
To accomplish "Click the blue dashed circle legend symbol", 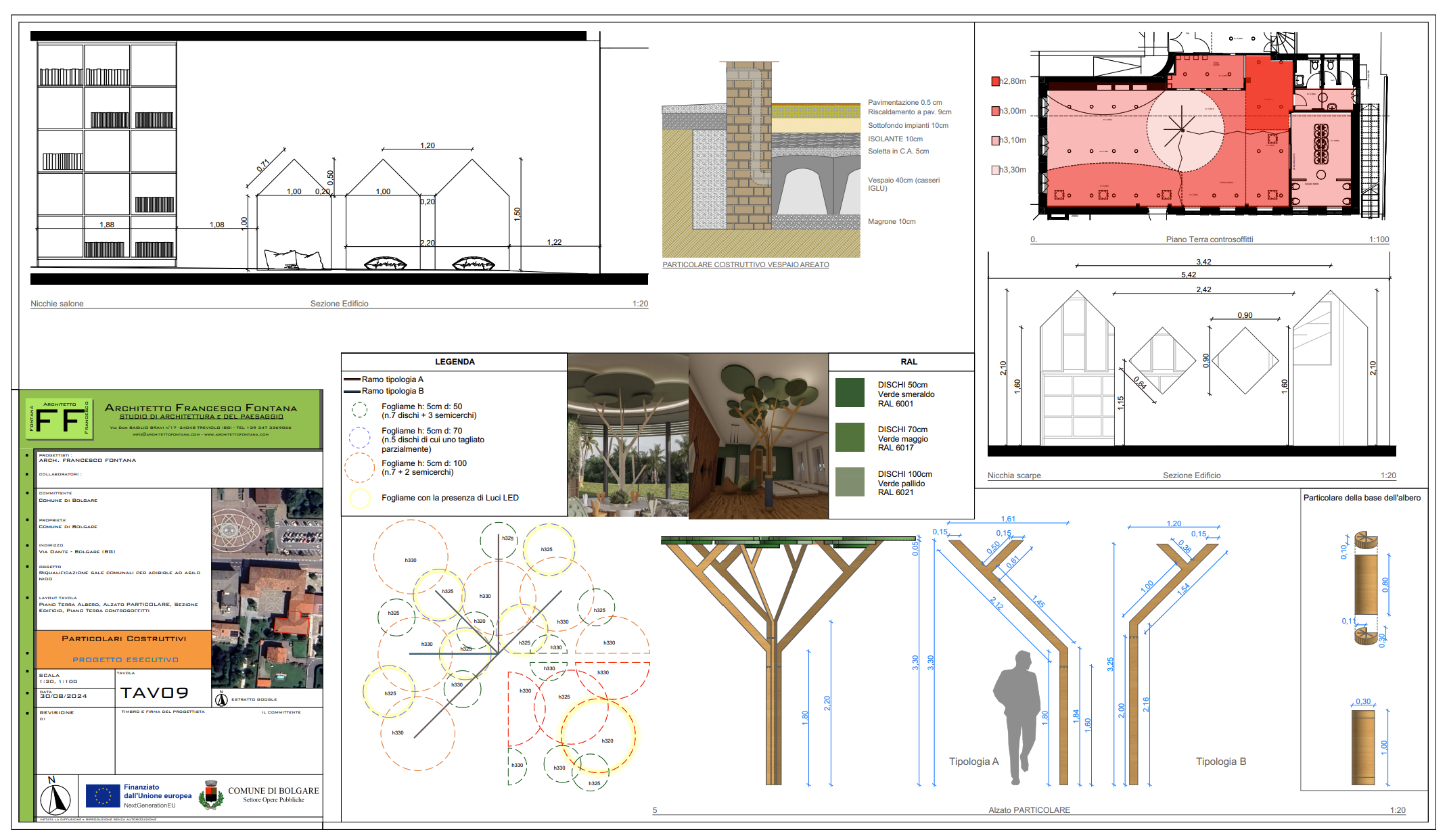I will click(359, 438).
